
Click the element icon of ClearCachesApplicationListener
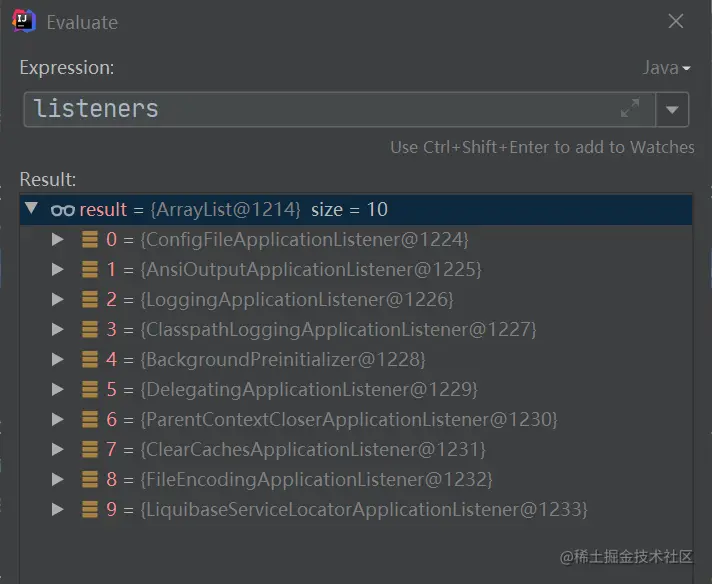90,449
